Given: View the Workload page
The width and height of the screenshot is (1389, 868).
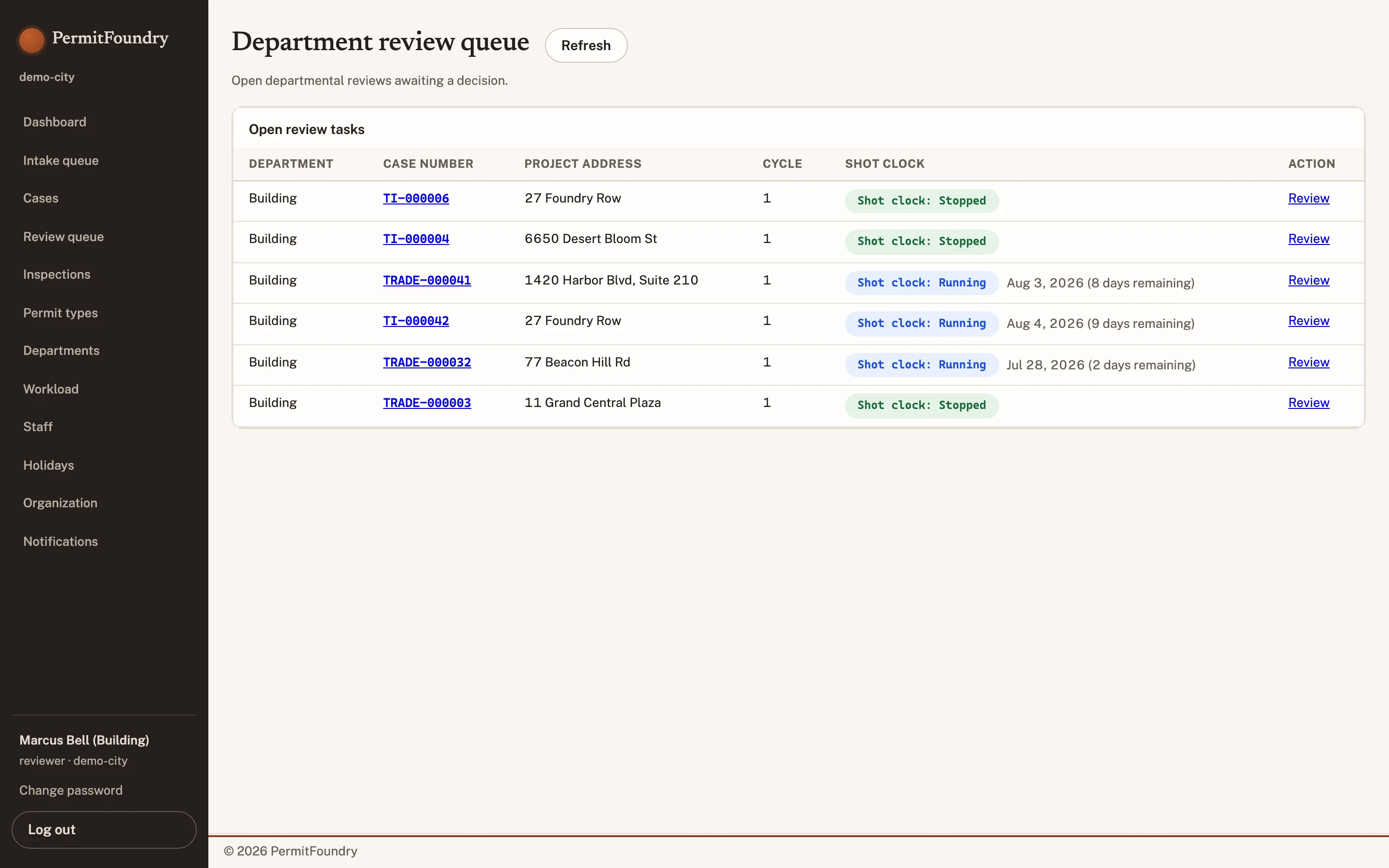Looking at the screenshot, I should (51, 389).
